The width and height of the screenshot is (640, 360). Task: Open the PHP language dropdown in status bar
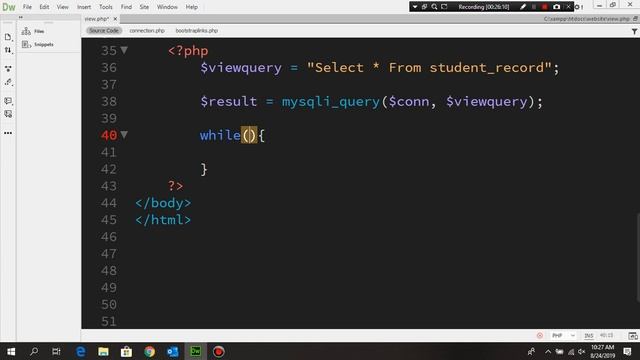tap(563, 336)
